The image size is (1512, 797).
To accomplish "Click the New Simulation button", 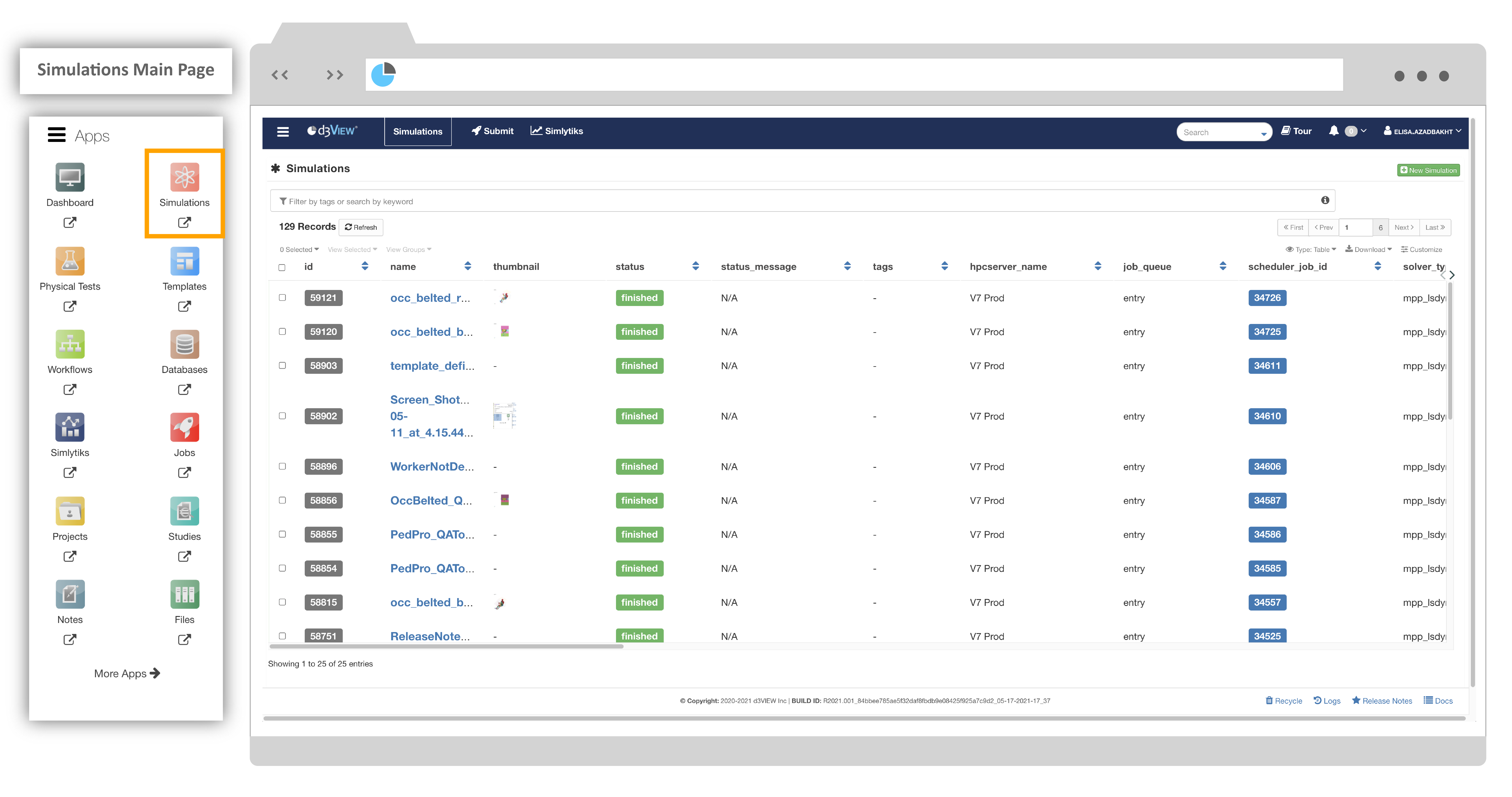I will coord(1428,170).
